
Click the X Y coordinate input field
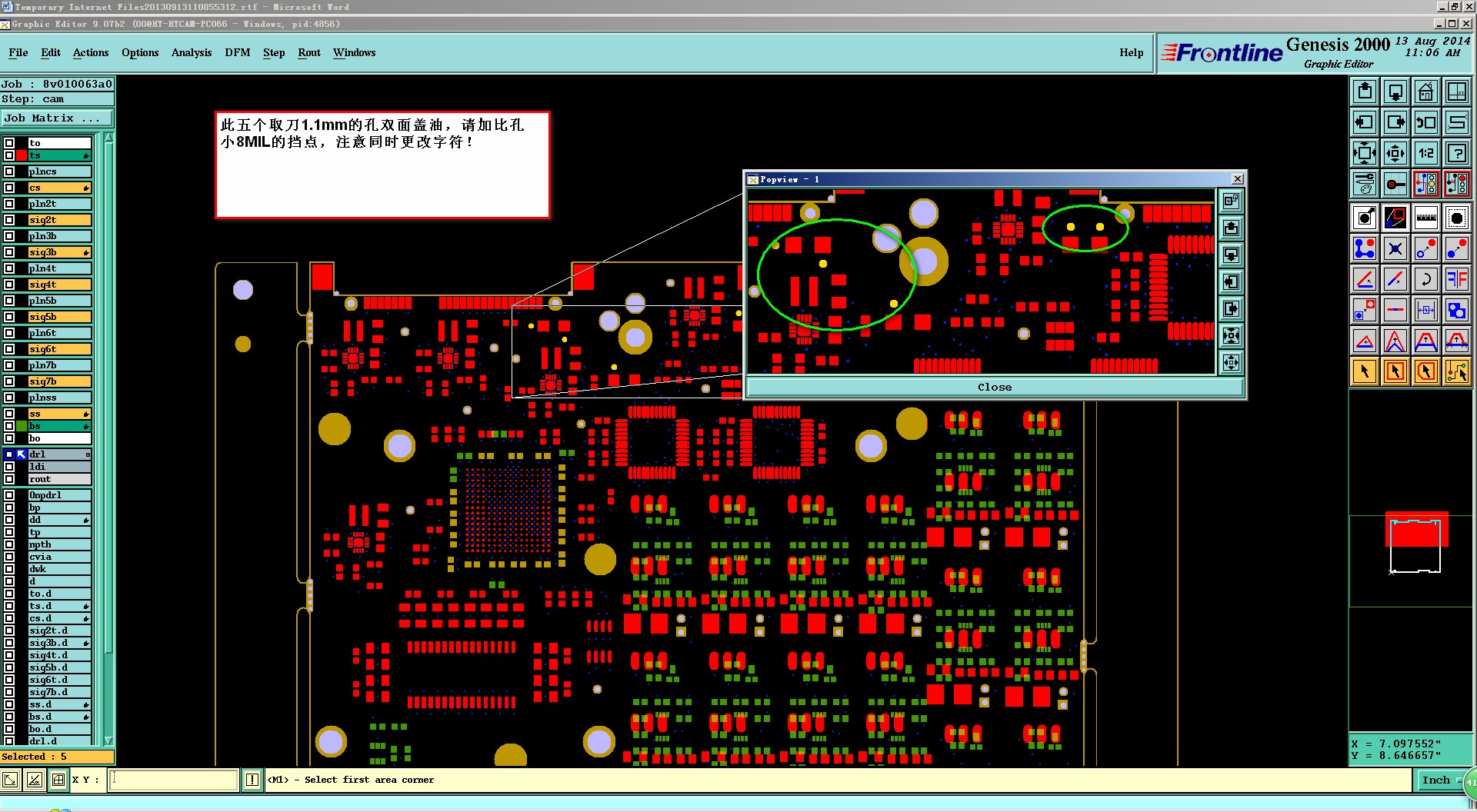click(x=175, y=780)
